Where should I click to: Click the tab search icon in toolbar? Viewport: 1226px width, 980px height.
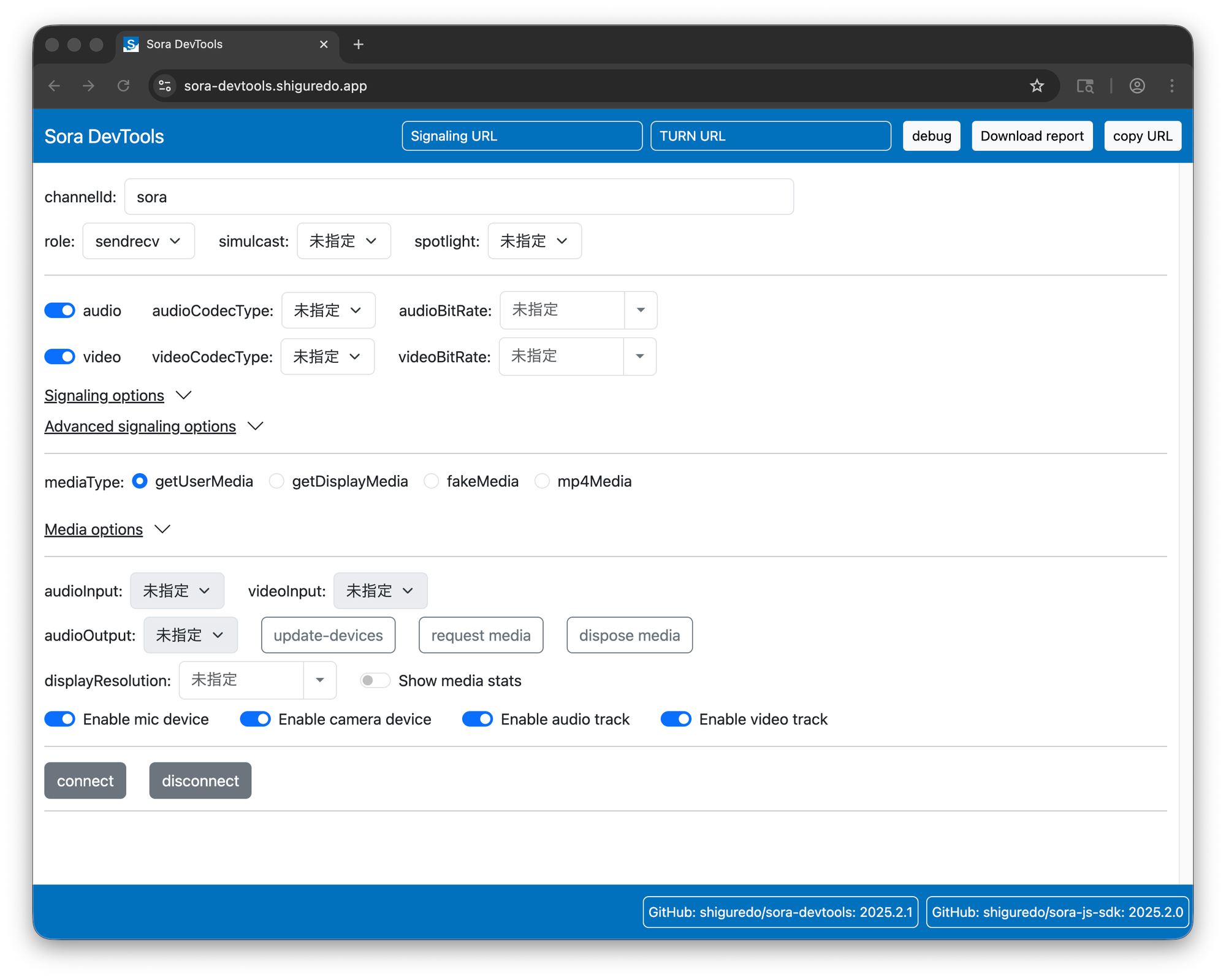(1085, 86)
